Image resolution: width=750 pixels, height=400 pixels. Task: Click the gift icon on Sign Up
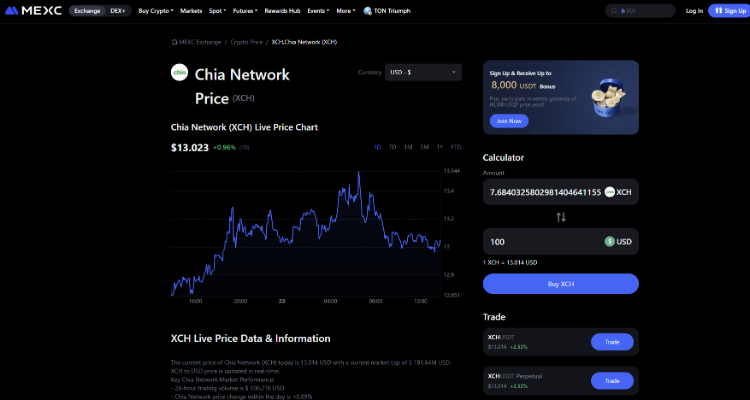click(718, 11)
